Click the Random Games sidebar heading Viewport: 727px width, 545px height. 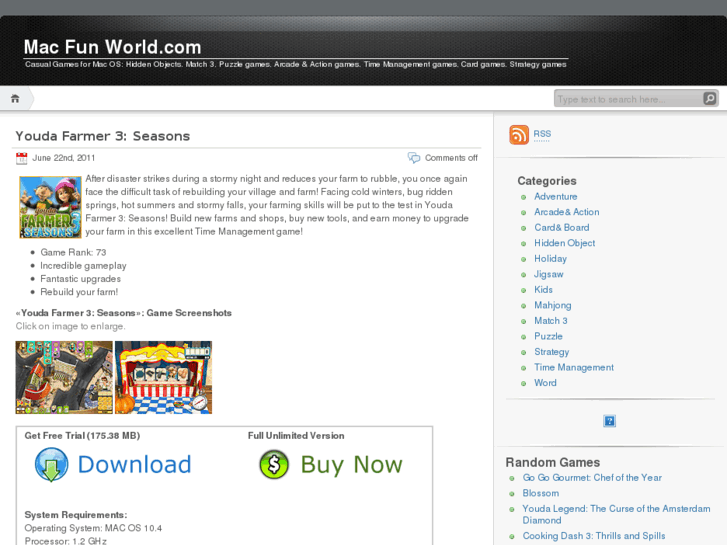click(x=553, y=462)
